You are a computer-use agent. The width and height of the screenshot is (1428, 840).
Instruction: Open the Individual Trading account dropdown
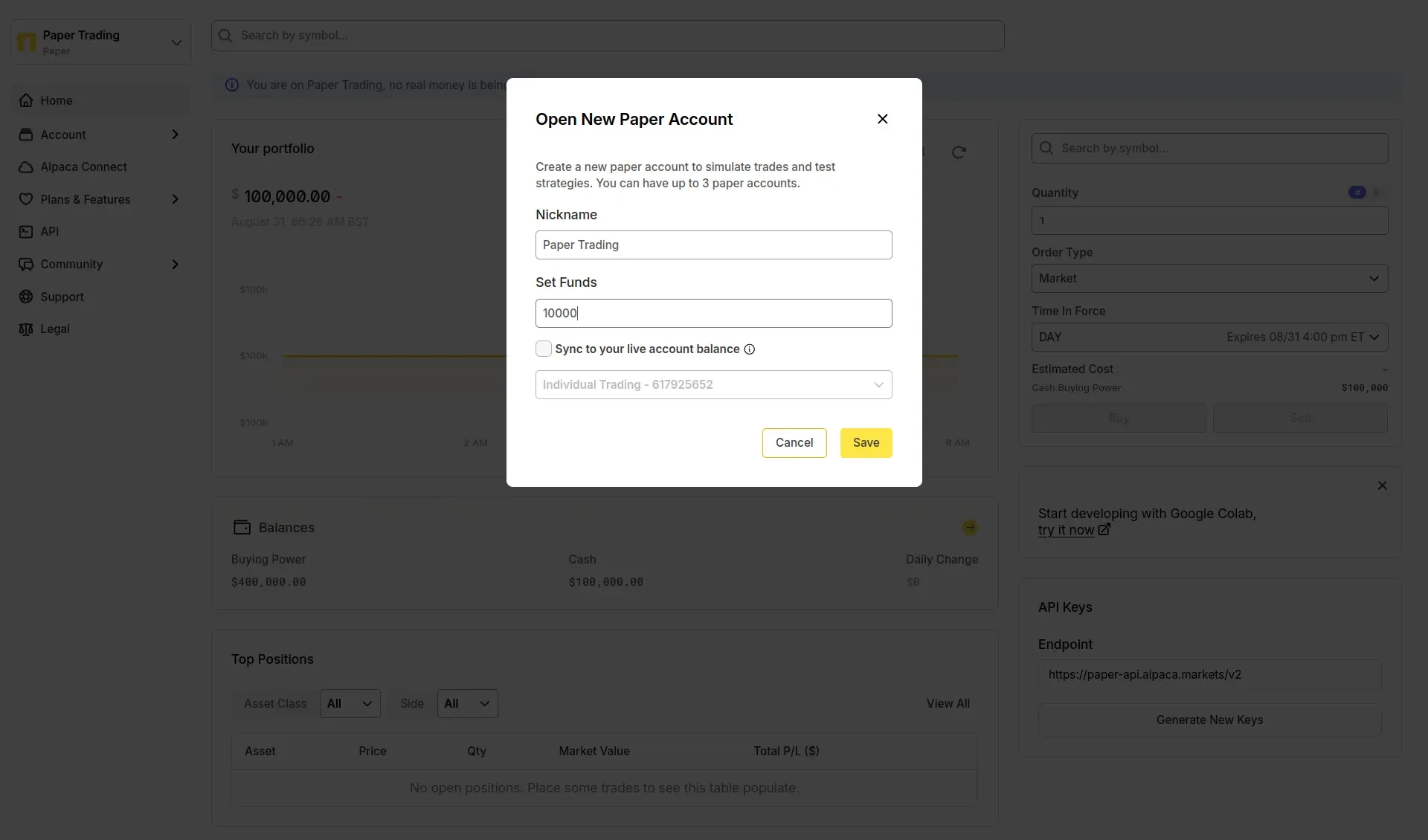[713, 384]
